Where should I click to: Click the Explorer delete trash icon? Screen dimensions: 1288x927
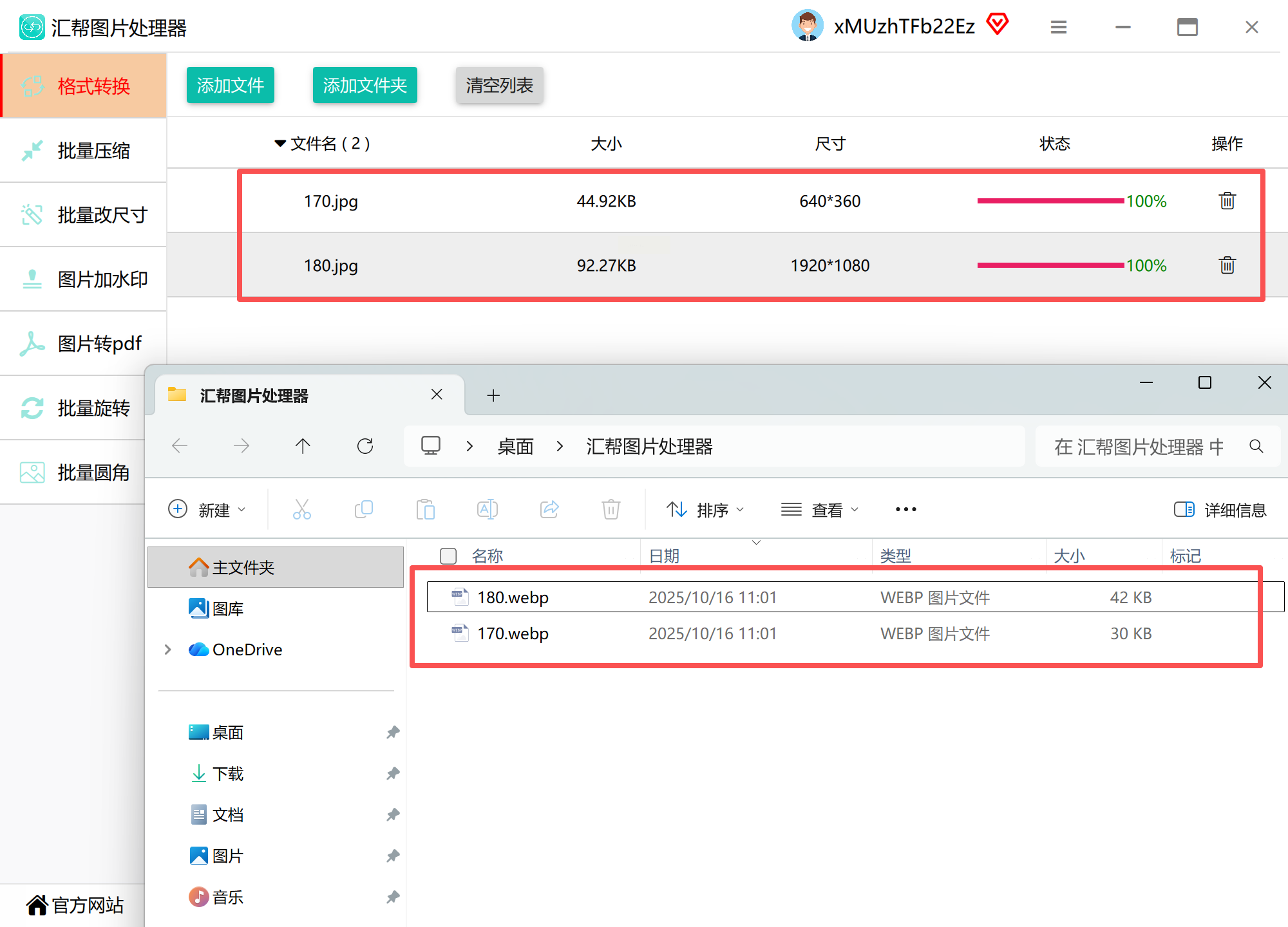coord(611,509)
